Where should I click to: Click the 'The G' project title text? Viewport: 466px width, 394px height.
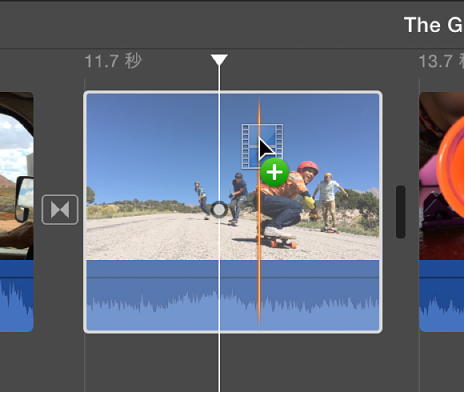coord(434,25)
